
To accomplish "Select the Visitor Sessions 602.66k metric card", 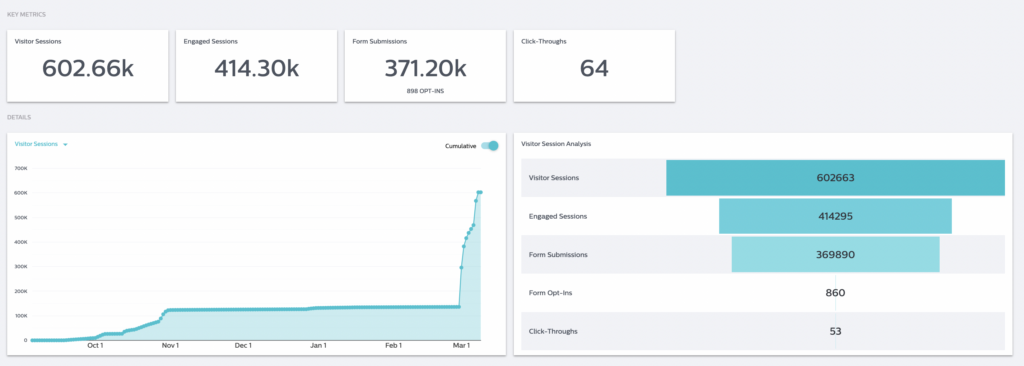I will click(x=88, y=65).
